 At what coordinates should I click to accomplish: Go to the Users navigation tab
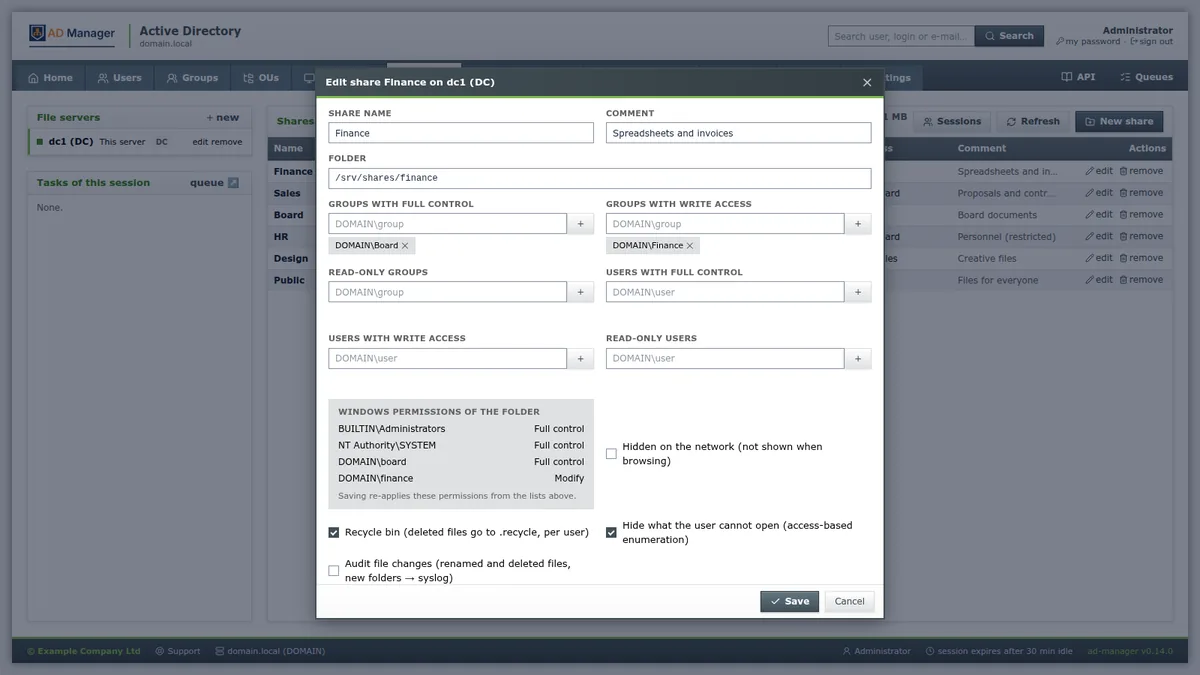point(119,77)
